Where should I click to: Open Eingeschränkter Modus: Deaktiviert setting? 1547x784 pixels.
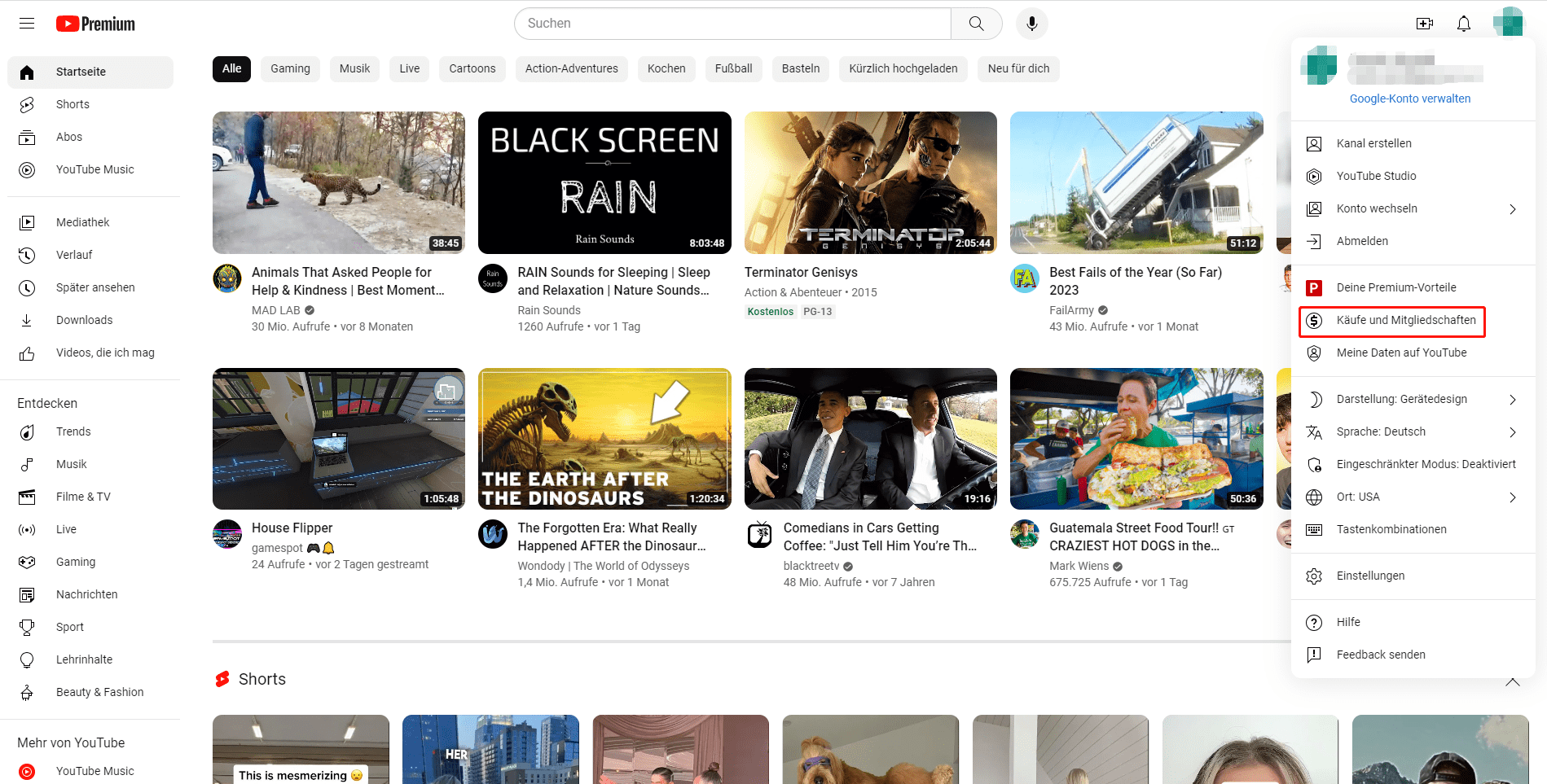click(1413, 464)
